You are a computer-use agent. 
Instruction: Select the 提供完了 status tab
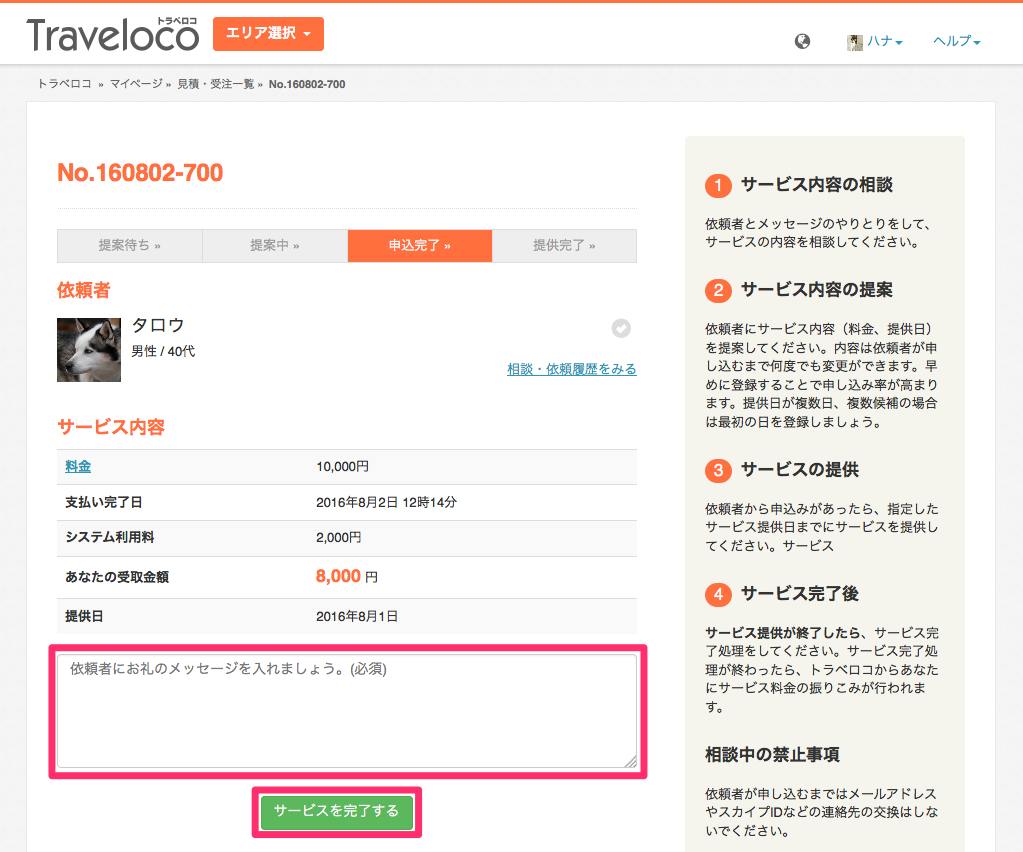click(564, 246)
